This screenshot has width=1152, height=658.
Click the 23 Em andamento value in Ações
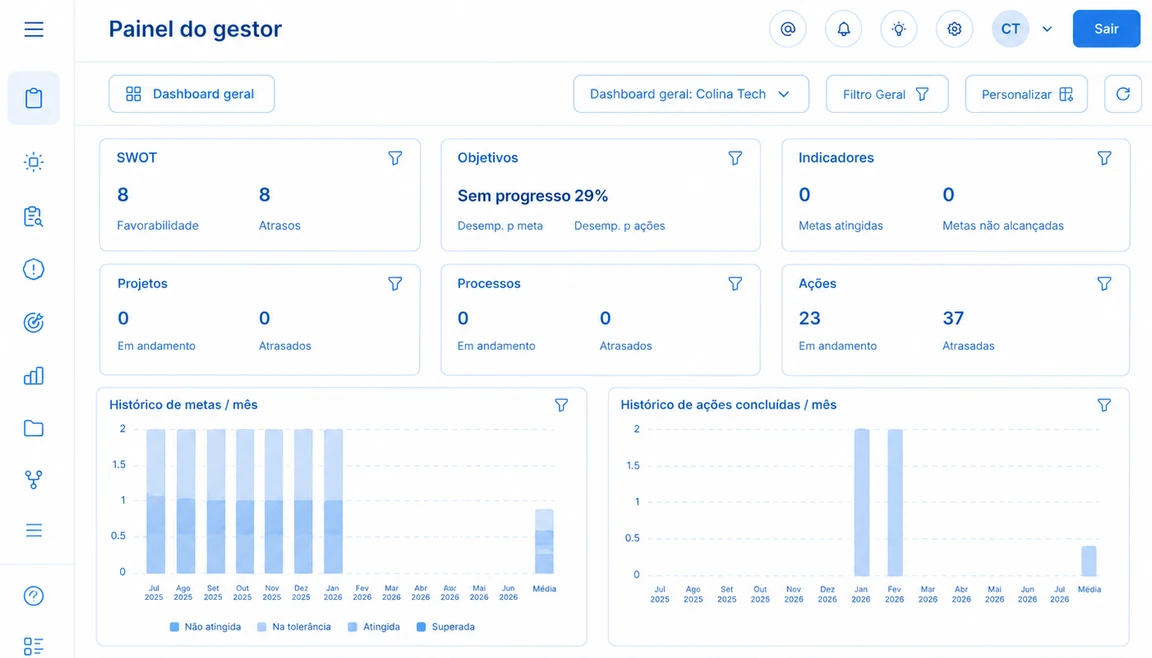click(810, 318)
